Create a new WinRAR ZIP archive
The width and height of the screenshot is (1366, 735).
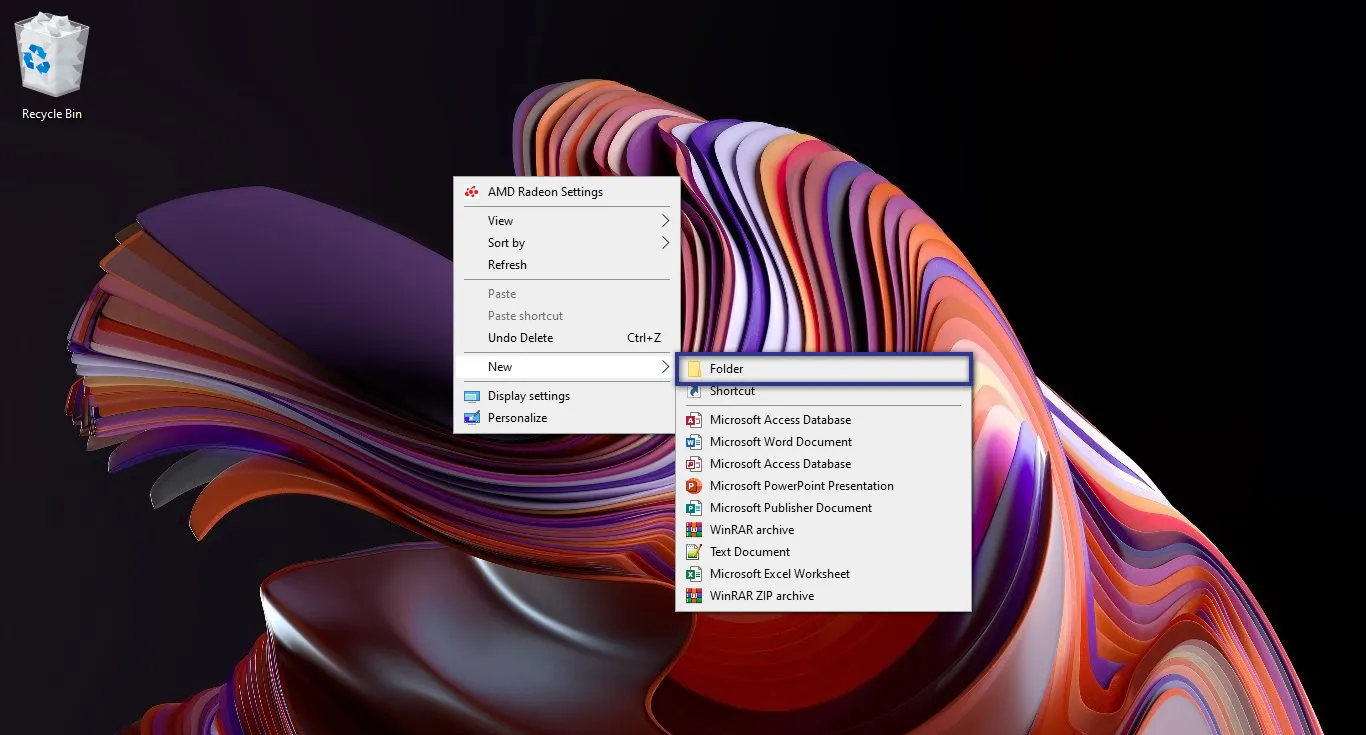pos(764,595)
